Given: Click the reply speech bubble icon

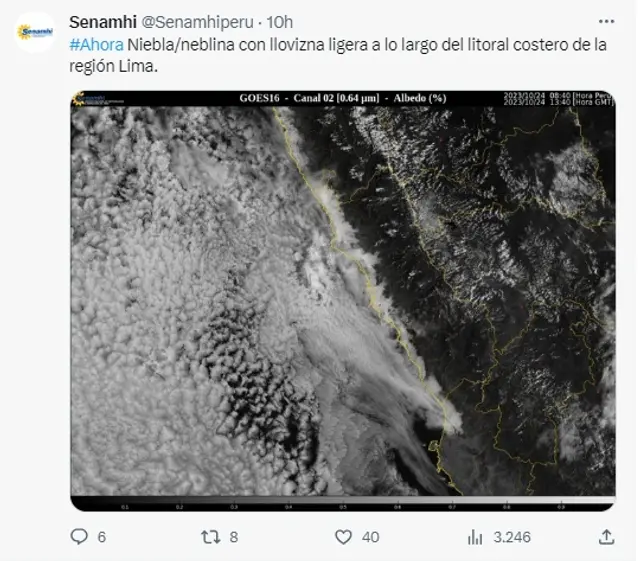Looking at the screenshot, I should [x=79, y=537].
